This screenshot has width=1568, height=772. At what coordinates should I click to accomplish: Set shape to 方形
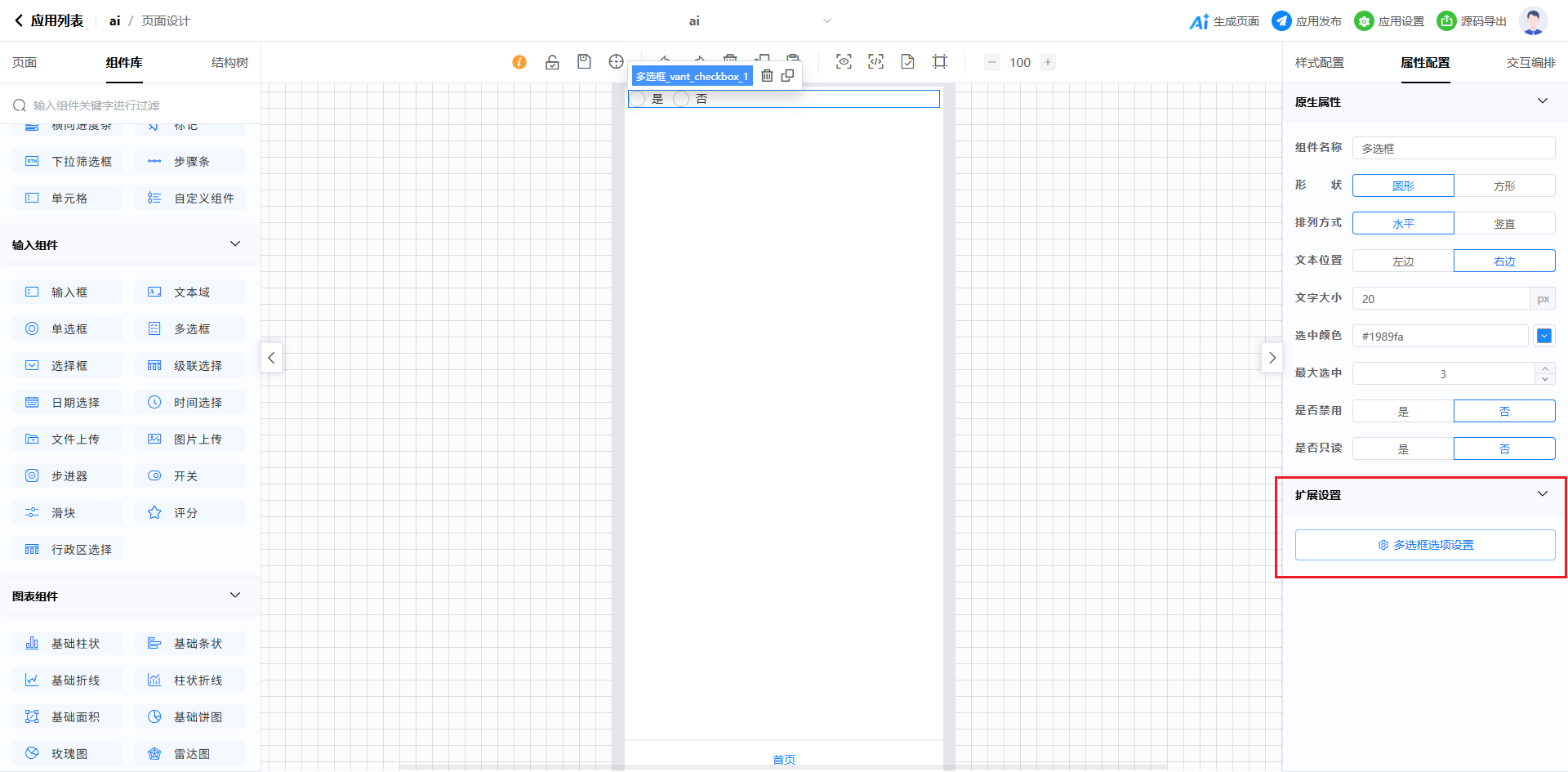pyautogui.click(x=1503, y=186)
